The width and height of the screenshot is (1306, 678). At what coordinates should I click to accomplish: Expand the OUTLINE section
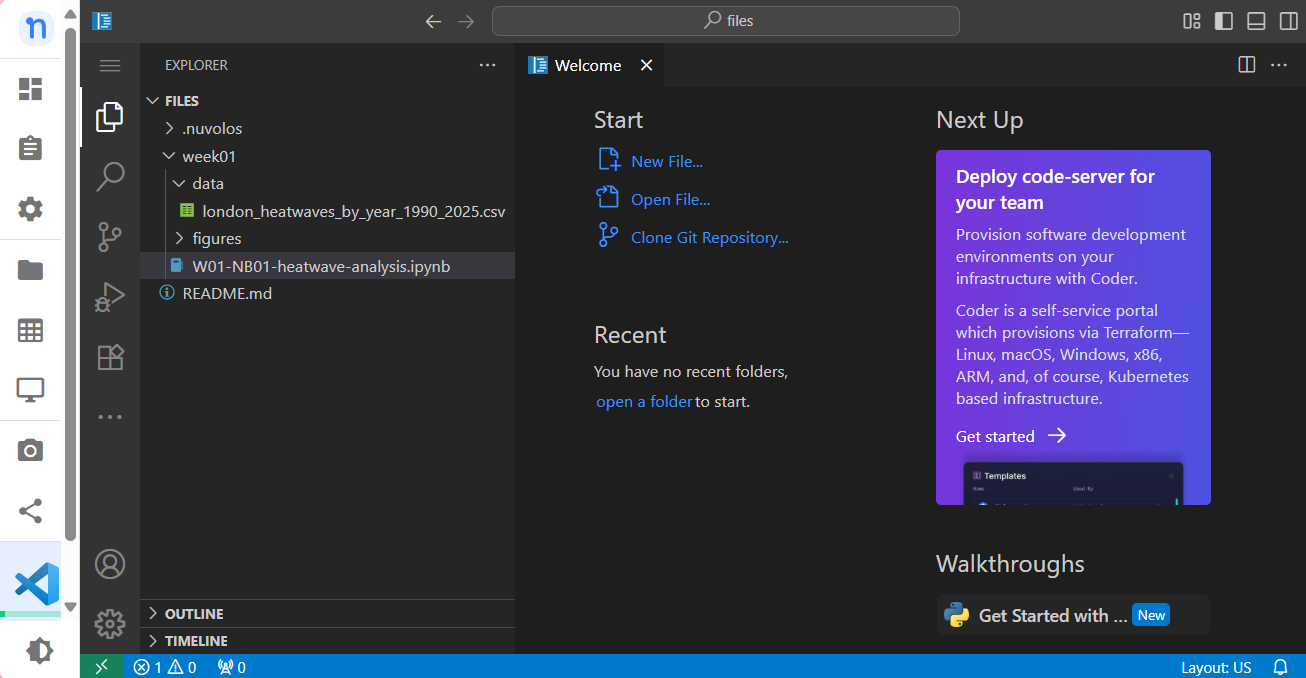click(x=194, y=614)
